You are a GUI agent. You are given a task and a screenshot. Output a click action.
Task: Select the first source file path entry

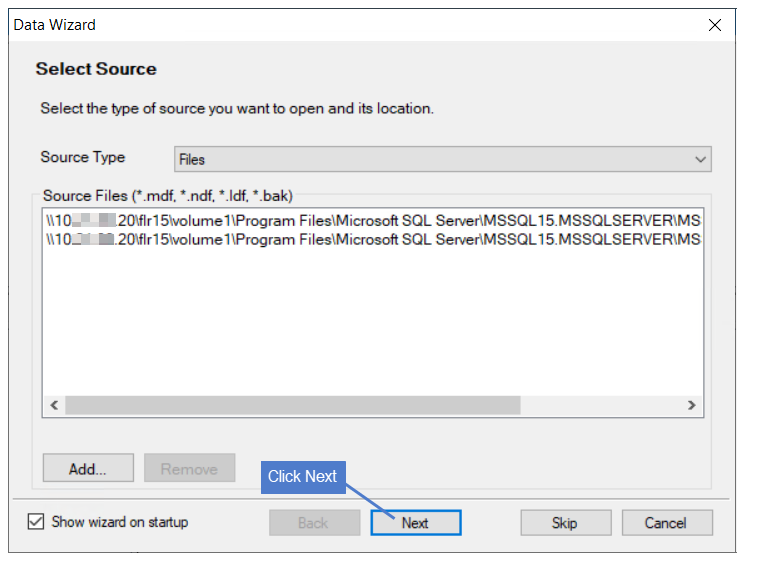click(x=373, y=221)
